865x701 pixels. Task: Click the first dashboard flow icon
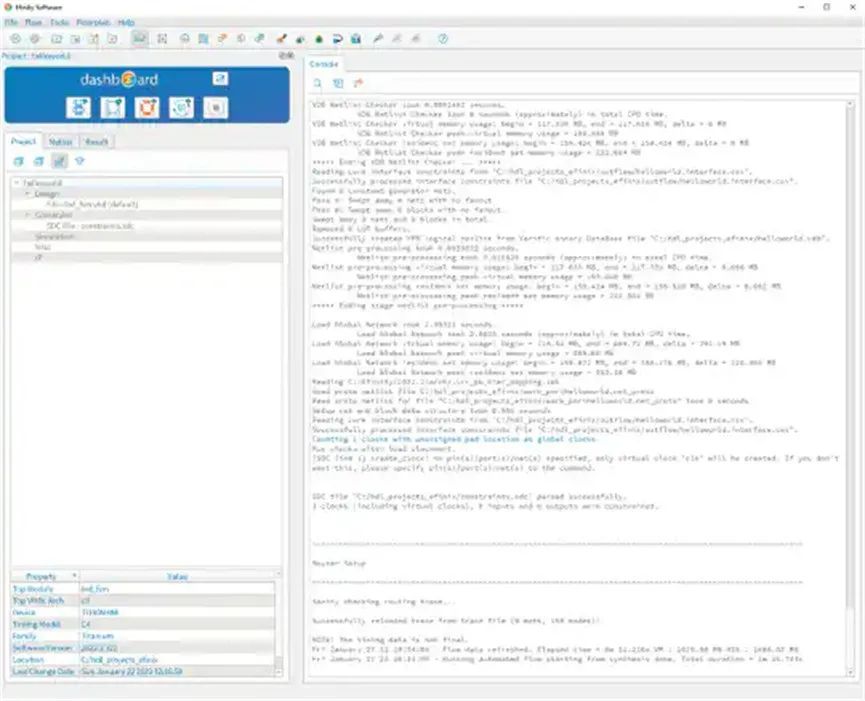pyautogui.click(x=78, y=108)
